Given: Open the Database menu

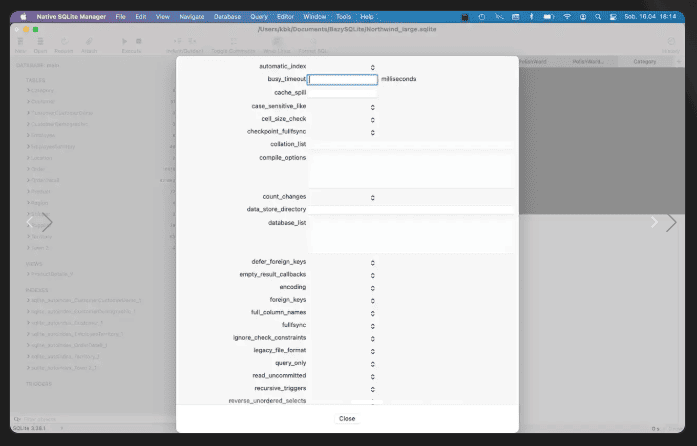Looking at the screenshot, I should (x=227, y=16).
